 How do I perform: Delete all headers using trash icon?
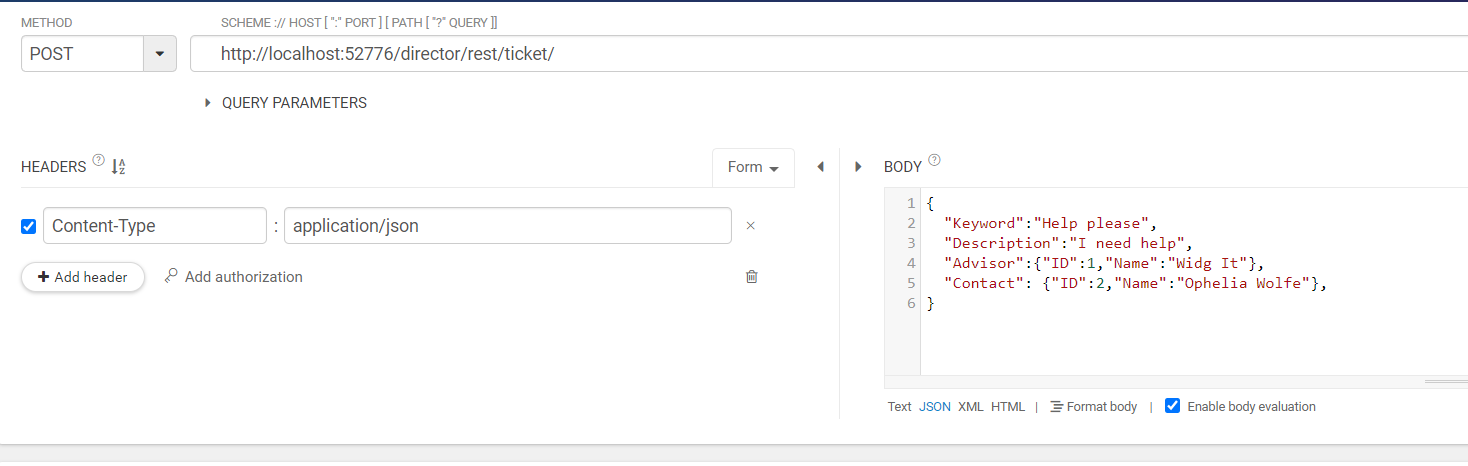(751, 277)
